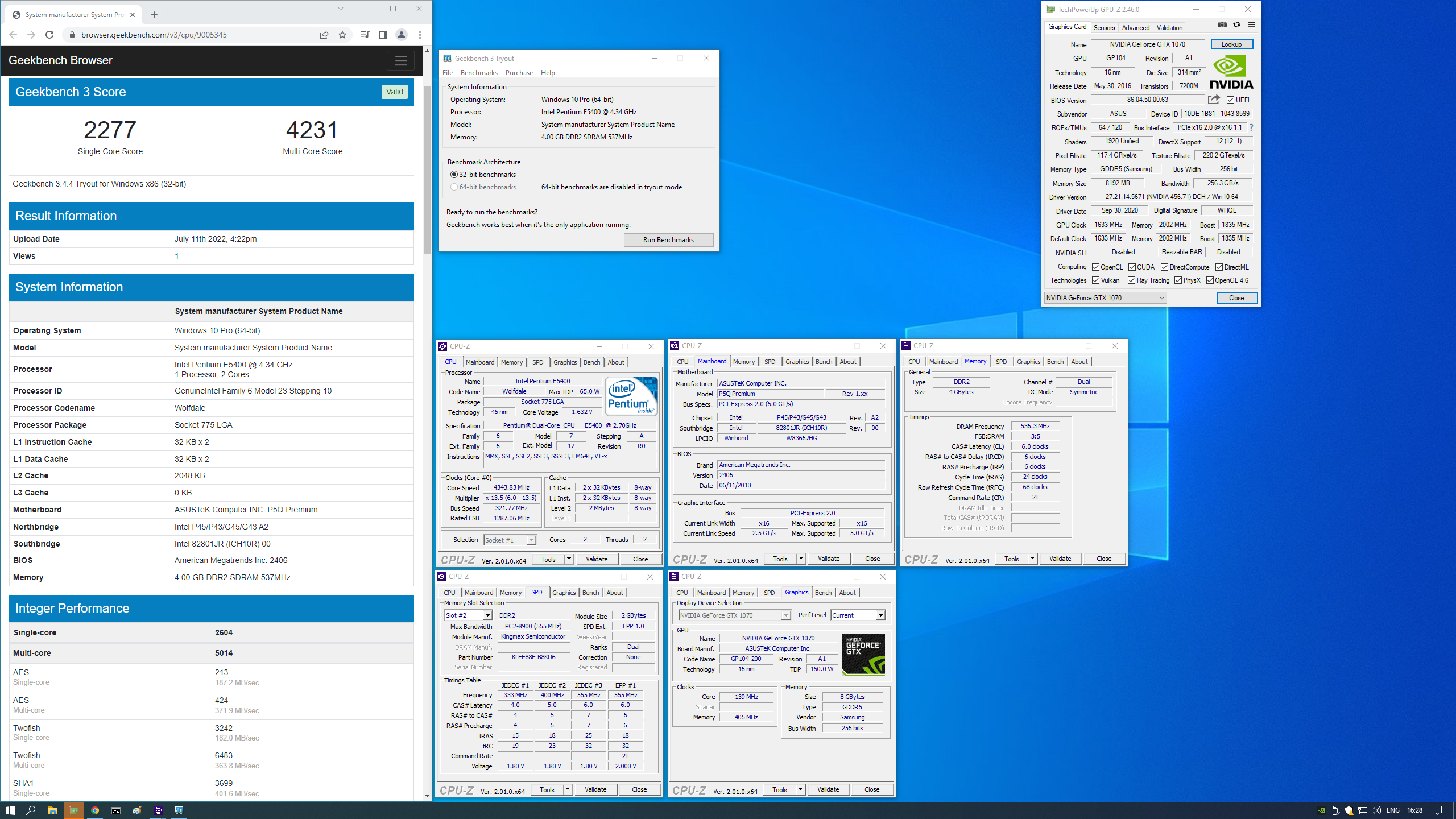Click the GPU-Z refresh icon
The width and height of the screenshot is (1456, 819).
point(1236,25)
